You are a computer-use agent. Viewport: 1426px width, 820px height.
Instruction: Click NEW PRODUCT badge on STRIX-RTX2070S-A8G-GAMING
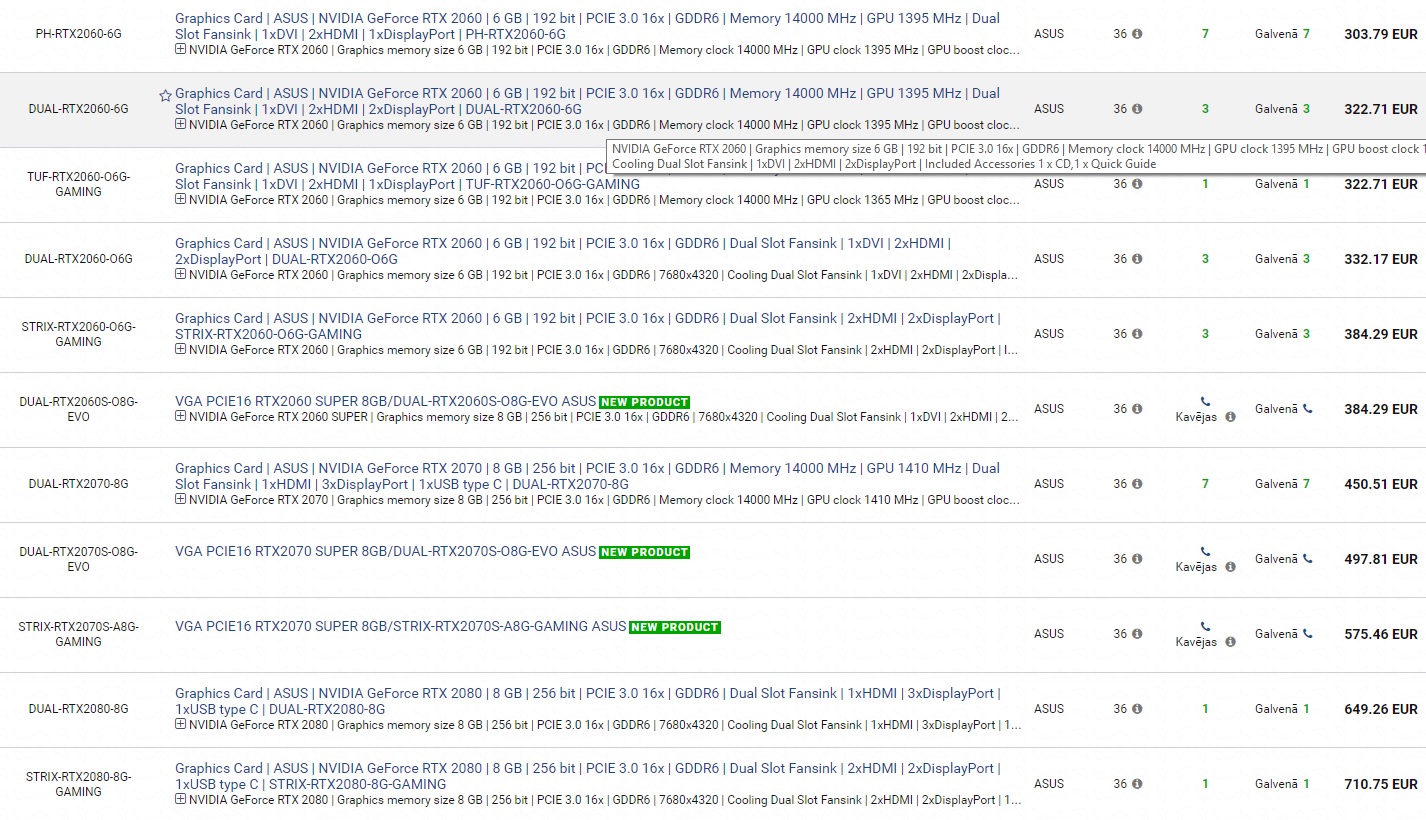(675, 627)
